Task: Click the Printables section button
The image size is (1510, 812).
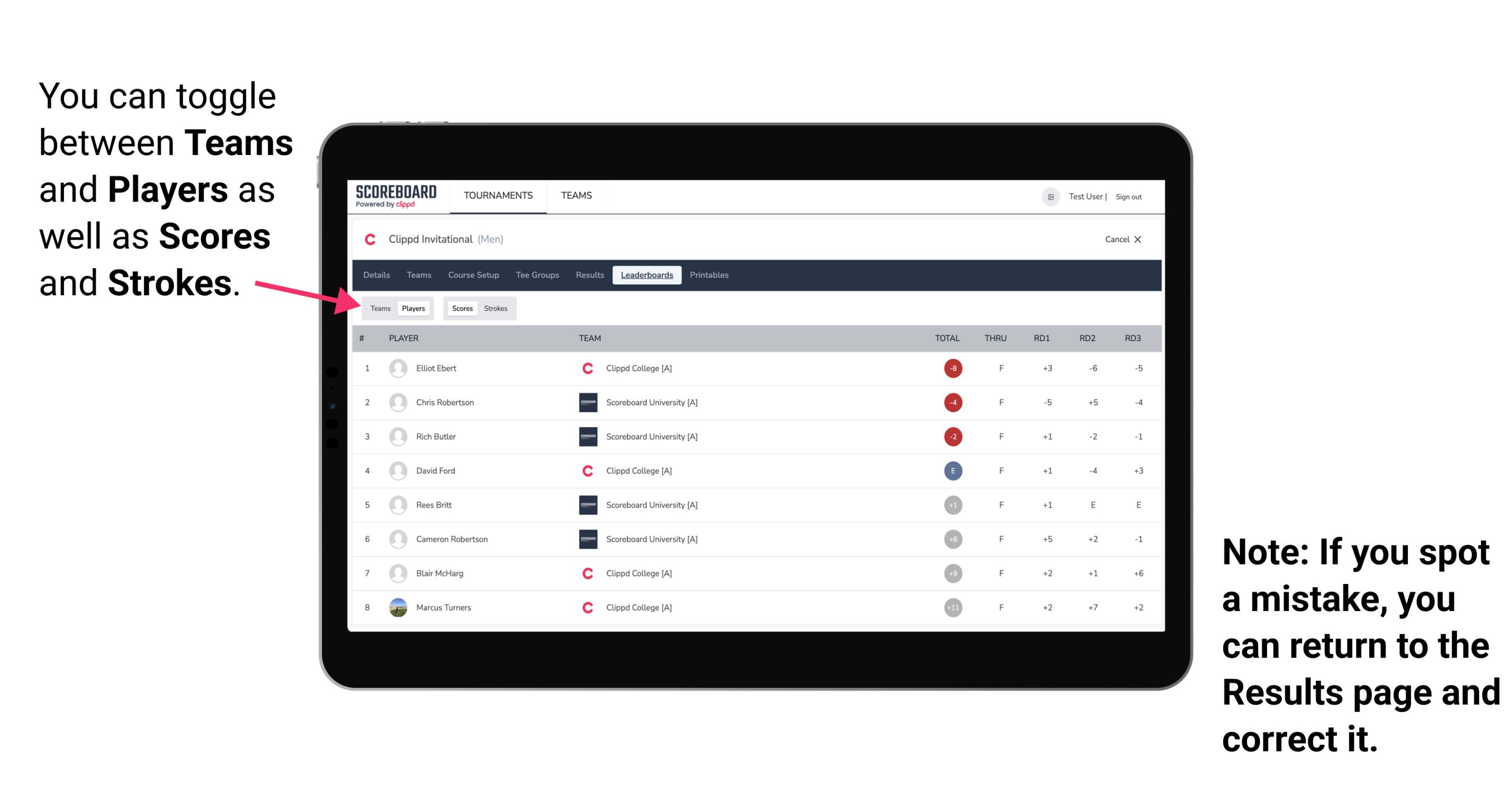Action: pyautogui.click(x=710, y=274)
